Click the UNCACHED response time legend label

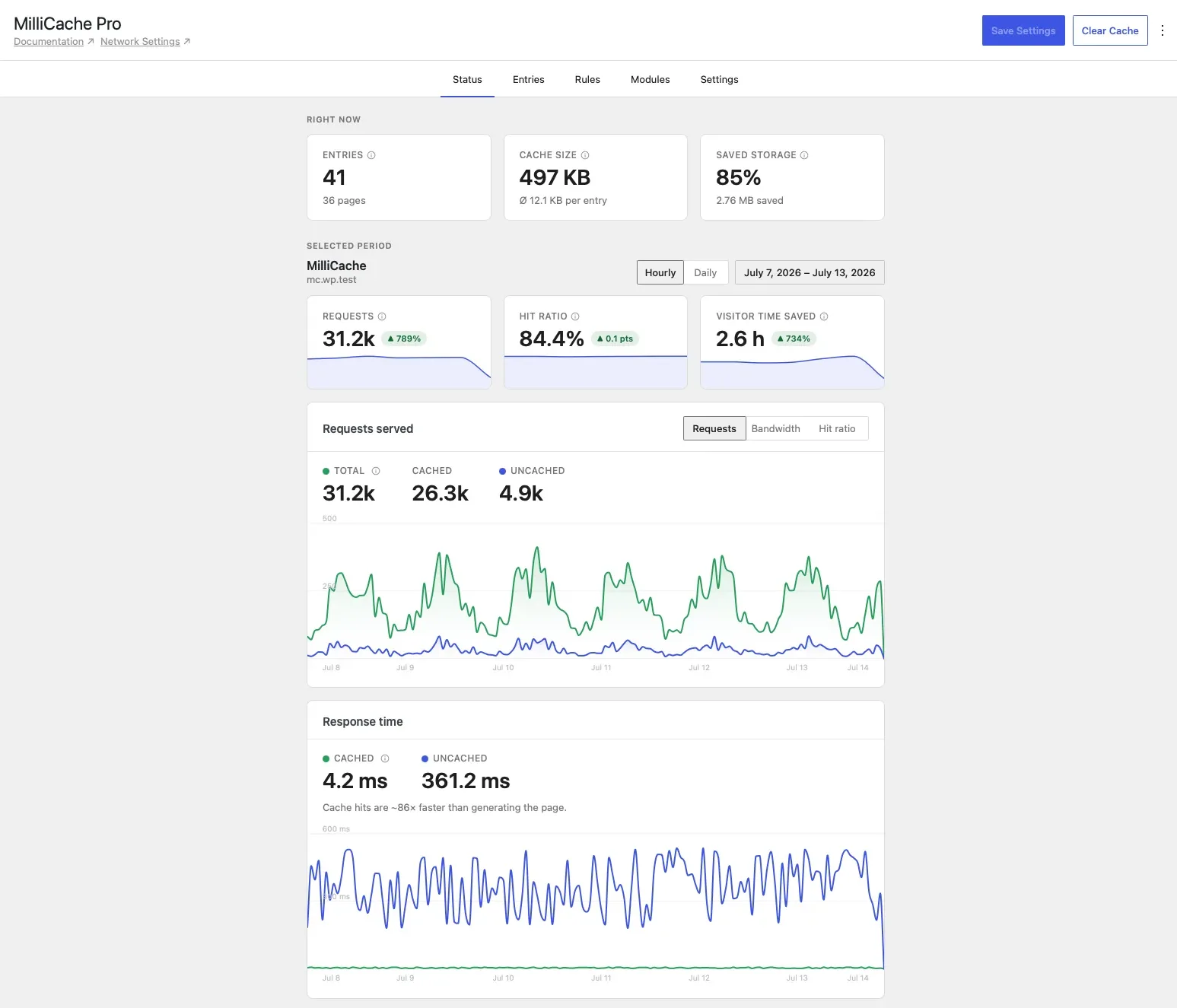click(x=460, y=758)
